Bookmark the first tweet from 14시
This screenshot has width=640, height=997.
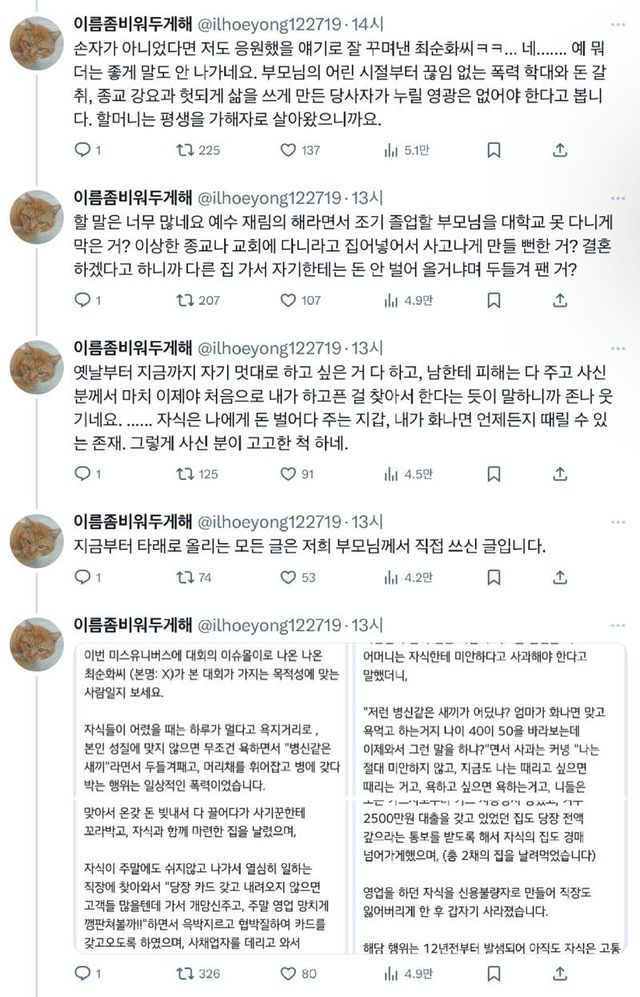click(x=493, y=150)
